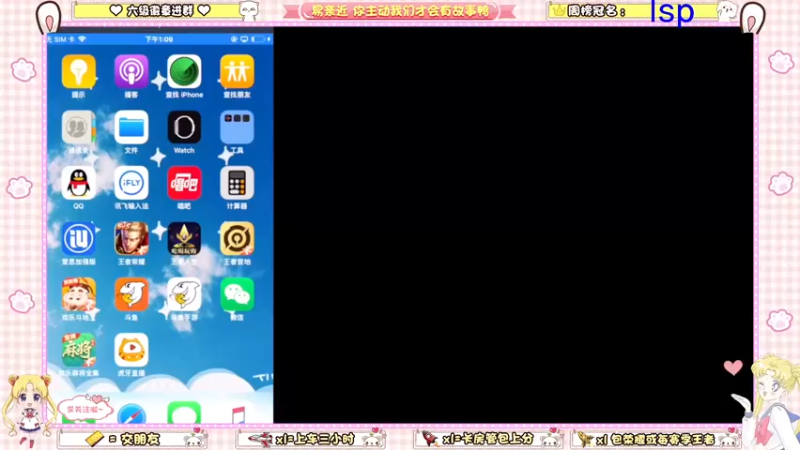Open the Calculator app (计算器)
This screenshot has width=800, height=450.
pyautogui.click(x=237, y=183)
